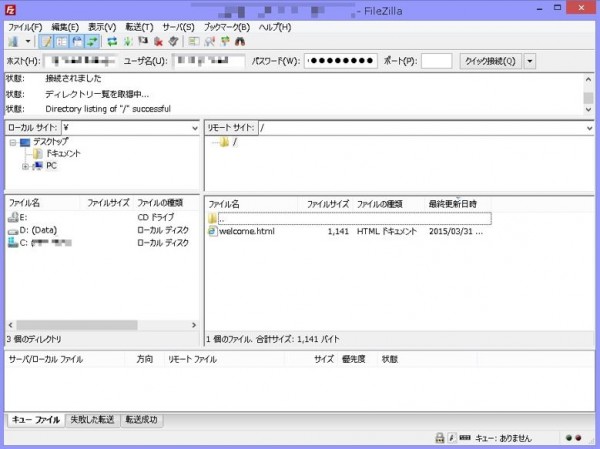Select the D: (Data) drive row
The height and width of the screenshot is (449, 600).
point(103,230)
